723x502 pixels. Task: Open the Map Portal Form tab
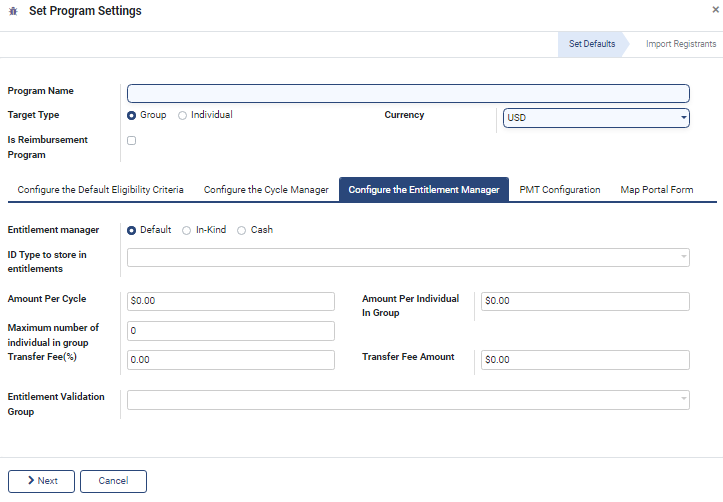[656, 189]
